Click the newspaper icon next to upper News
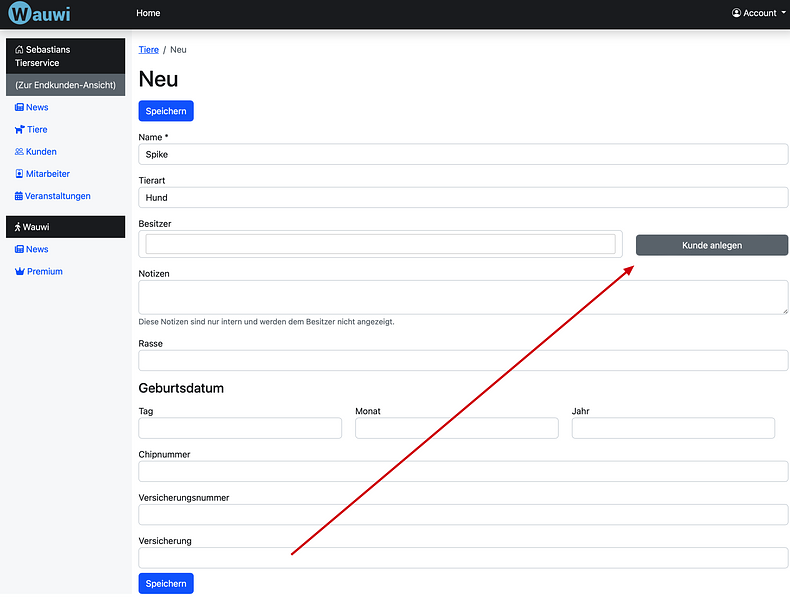This screenshot has height=600, width=790. click(x=19, y=107)
